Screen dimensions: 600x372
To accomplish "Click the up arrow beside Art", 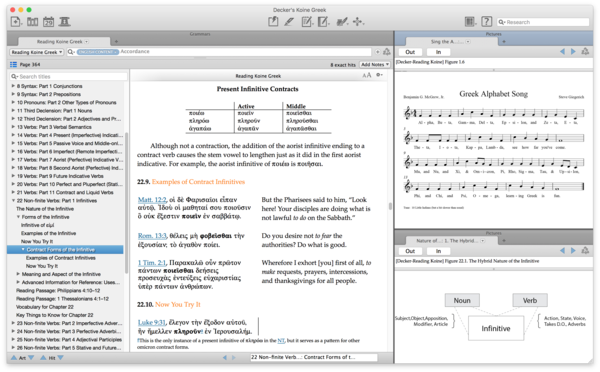I will 14,358.
